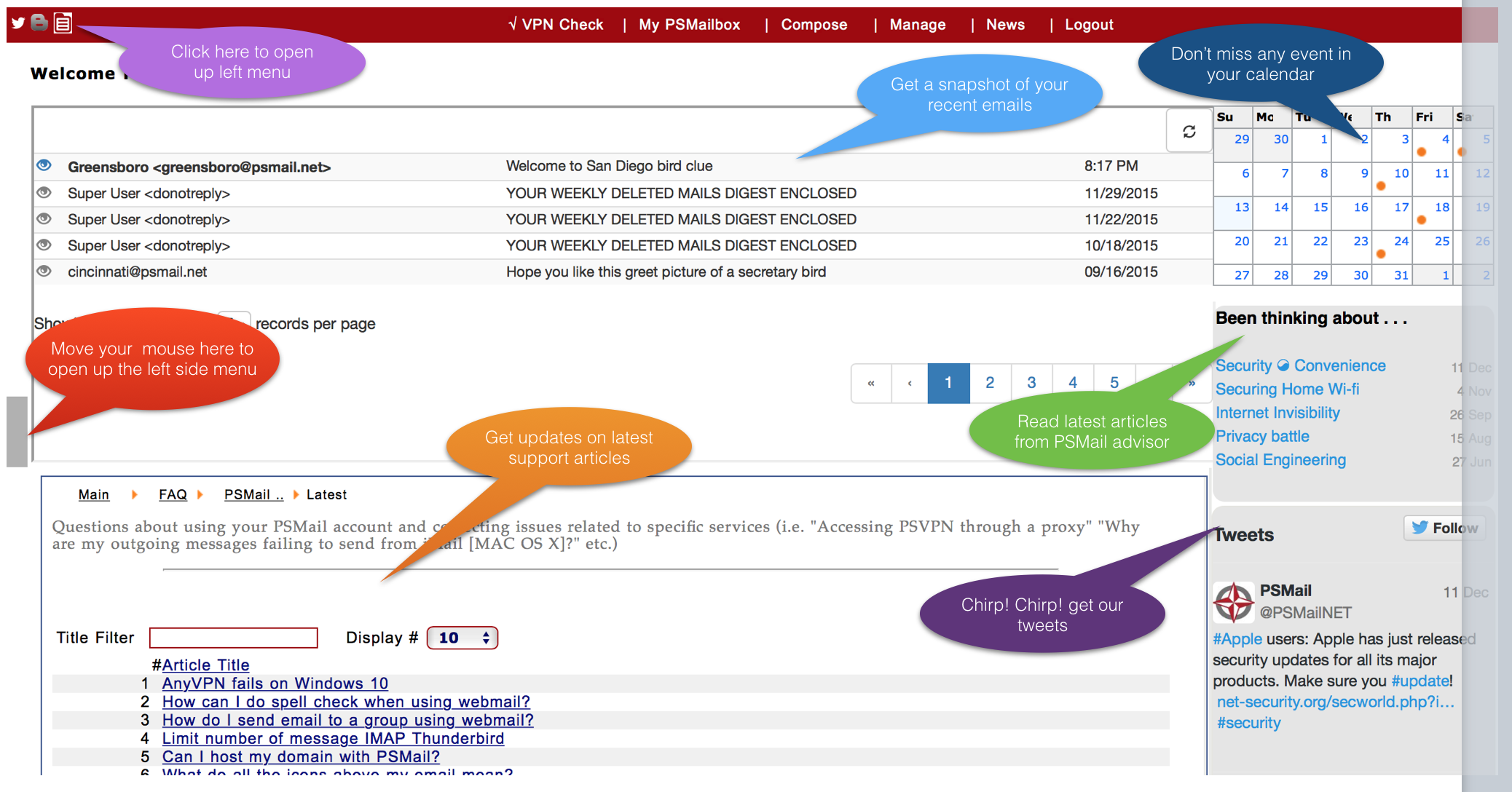
Task: Open the Privacy battle article
Action: (1263, 436)
